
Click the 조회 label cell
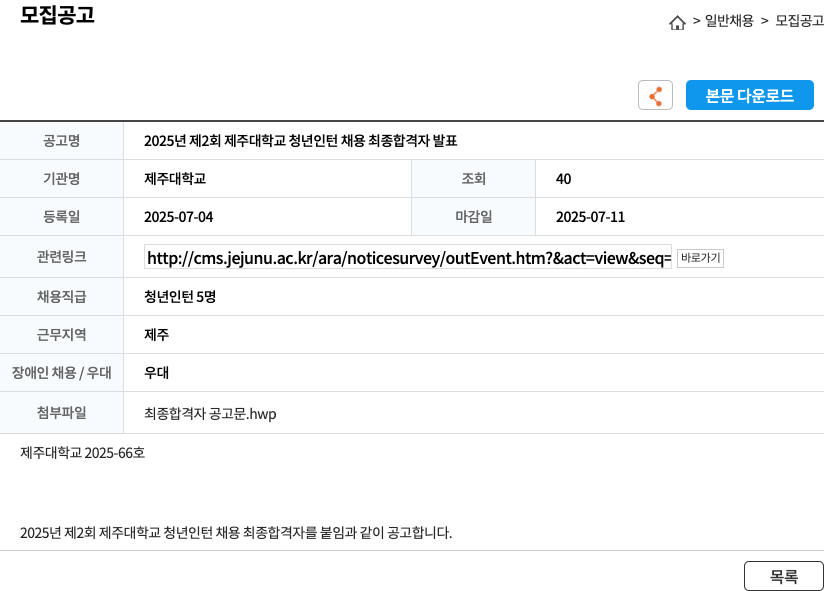(x=473, y=179)
